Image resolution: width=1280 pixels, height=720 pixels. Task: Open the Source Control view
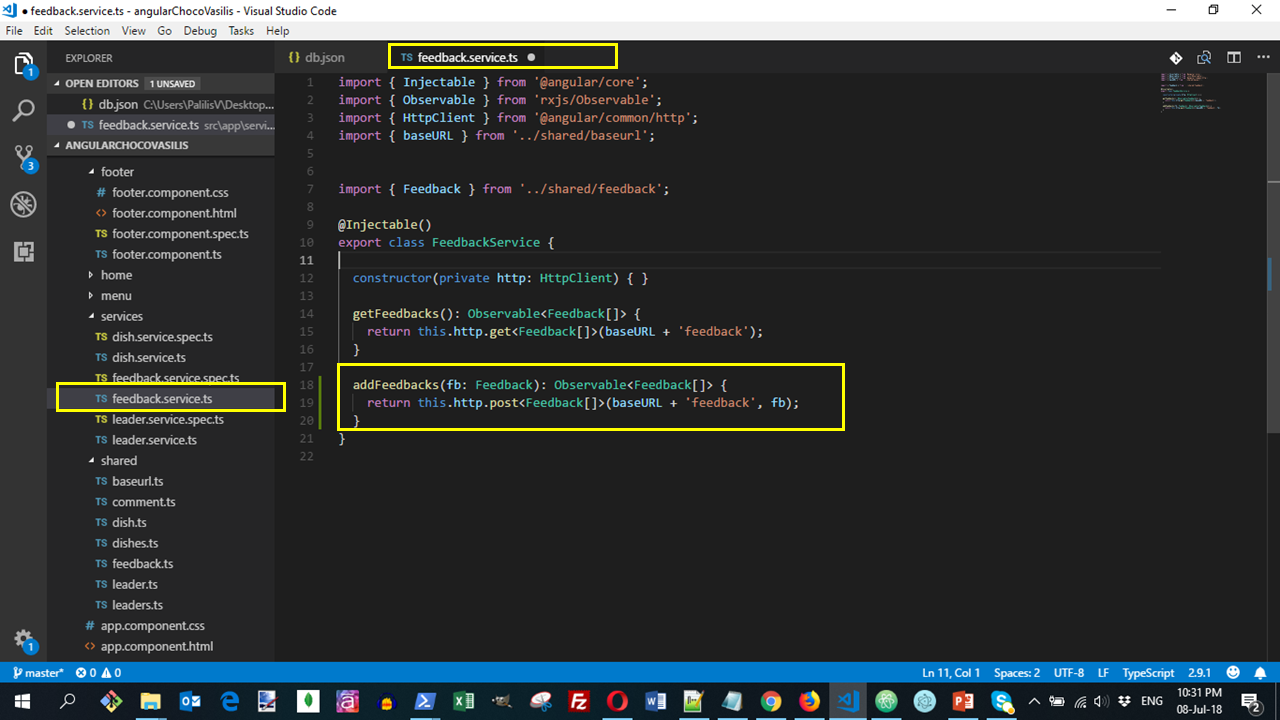coord(23,158)
